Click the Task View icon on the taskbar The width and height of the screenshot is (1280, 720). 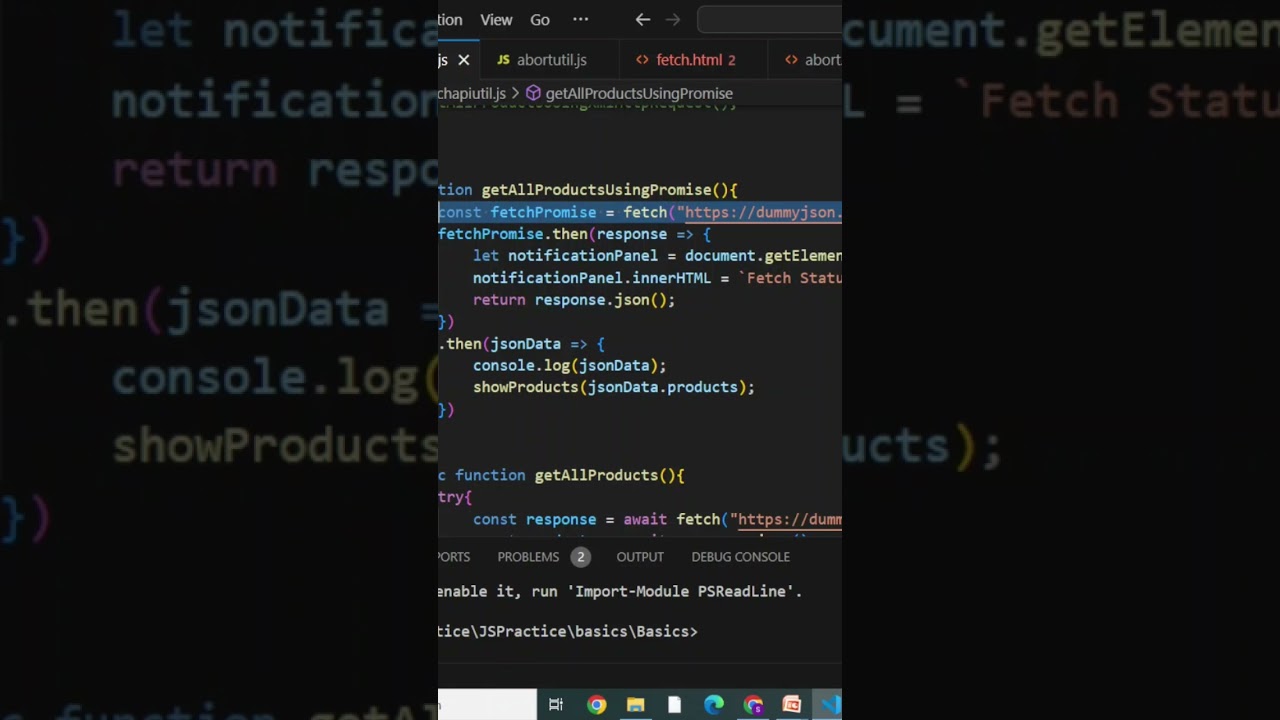pos(556,705)
